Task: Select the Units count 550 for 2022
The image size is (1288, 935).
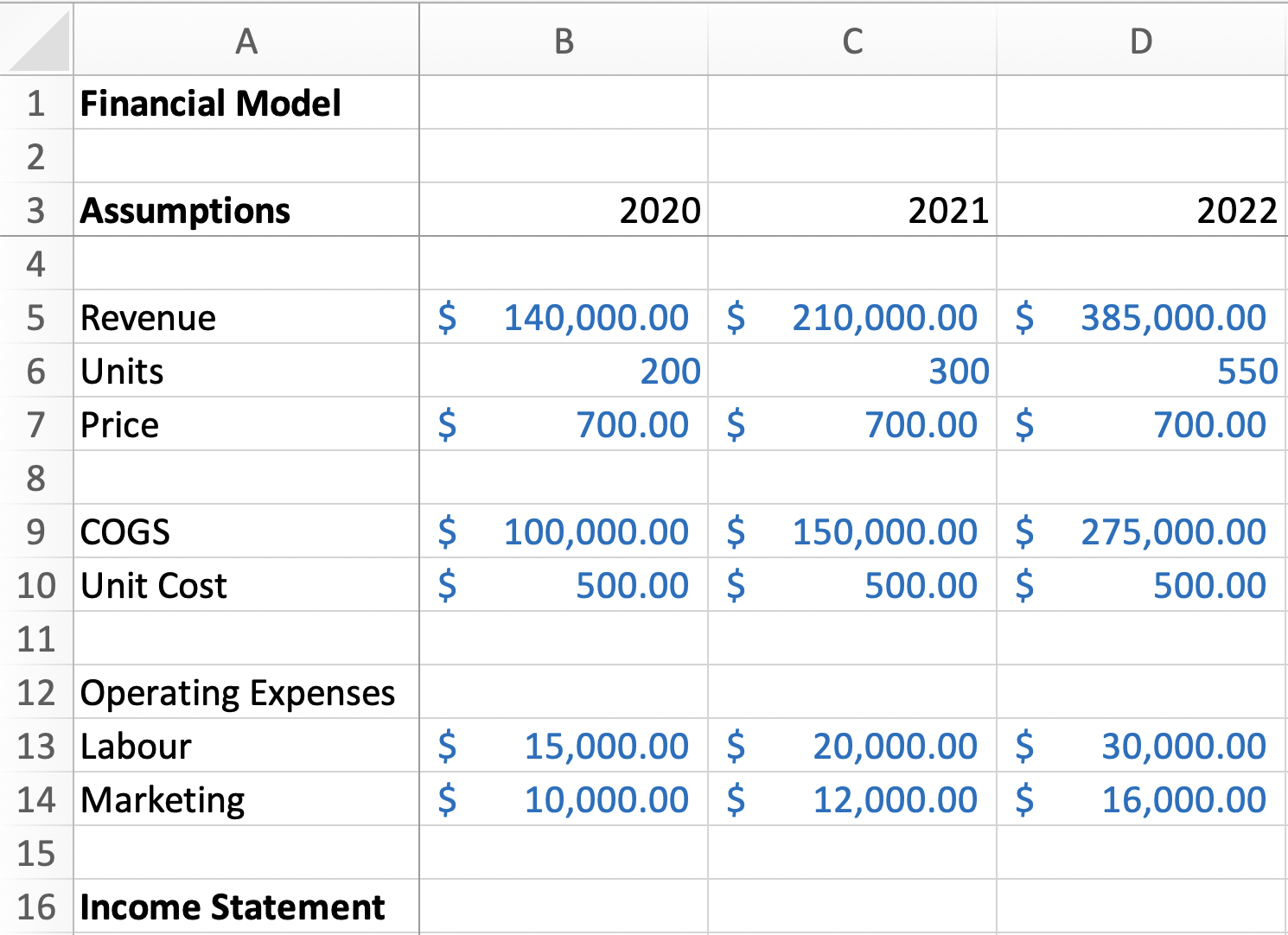Action: click(1141, 371)
